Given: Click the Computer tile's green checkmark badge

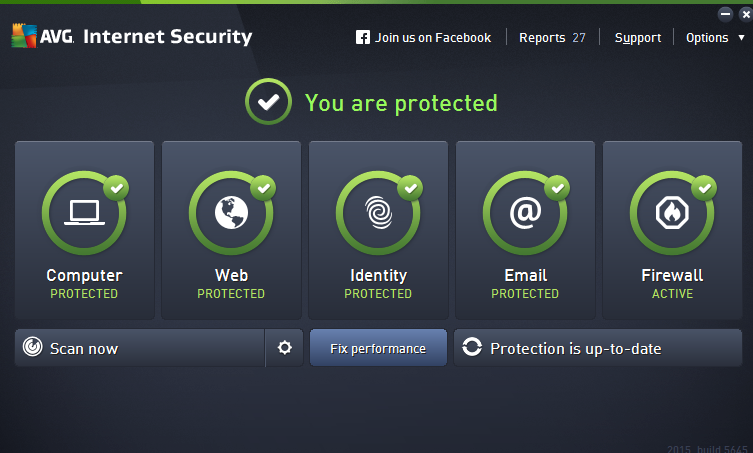Looking at the screenshot, I should click(116, 187).
